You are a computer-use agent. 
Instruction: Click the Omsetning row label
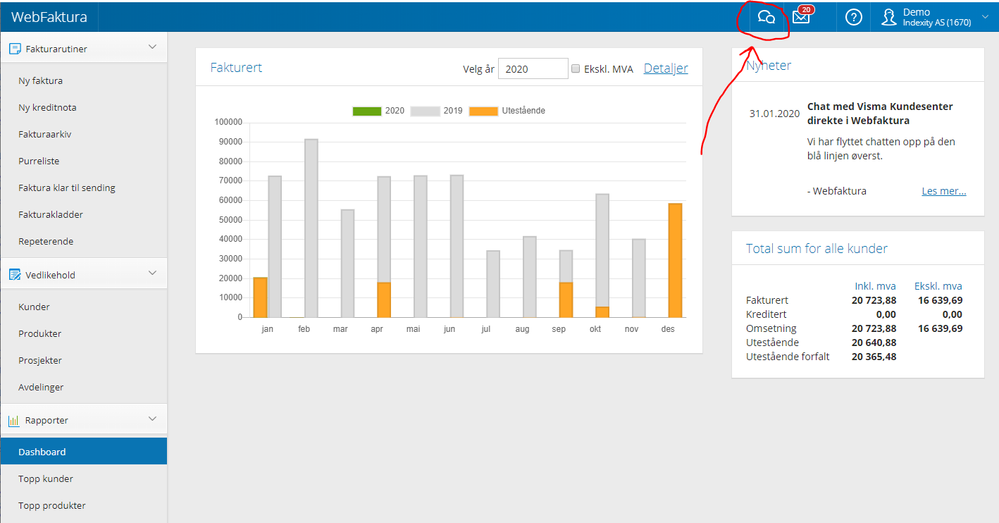point(771,329)
